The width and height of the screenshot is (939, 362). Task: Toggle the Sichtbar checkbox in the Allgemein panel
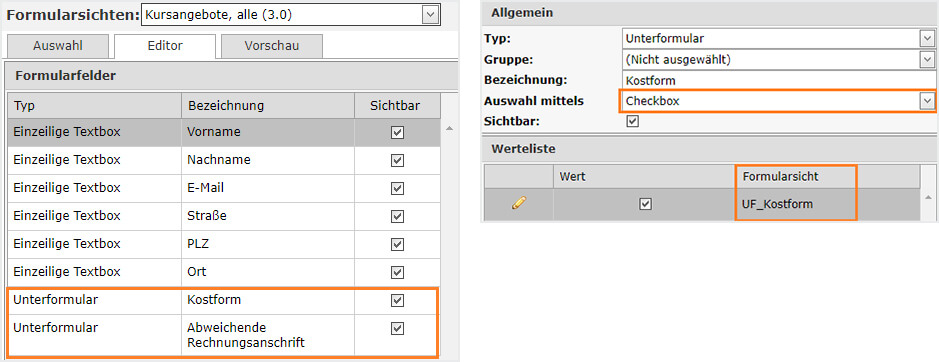click(632, 121)
